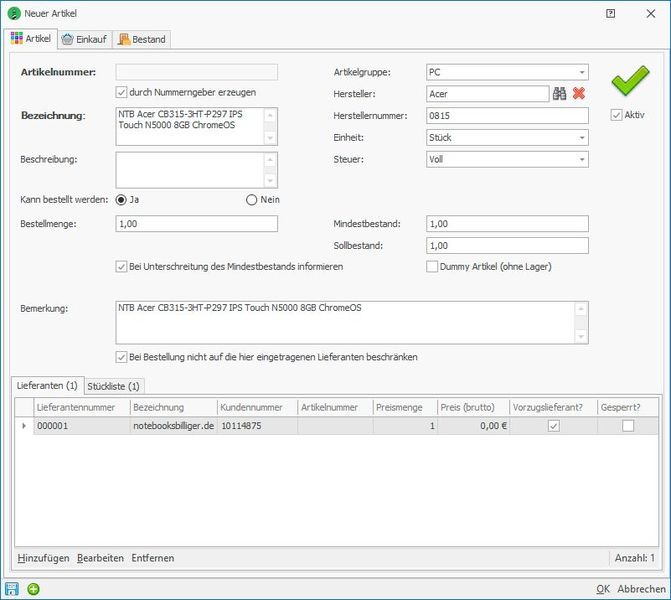Click the large green checkmark icon
671x600 pixels.
630,80
